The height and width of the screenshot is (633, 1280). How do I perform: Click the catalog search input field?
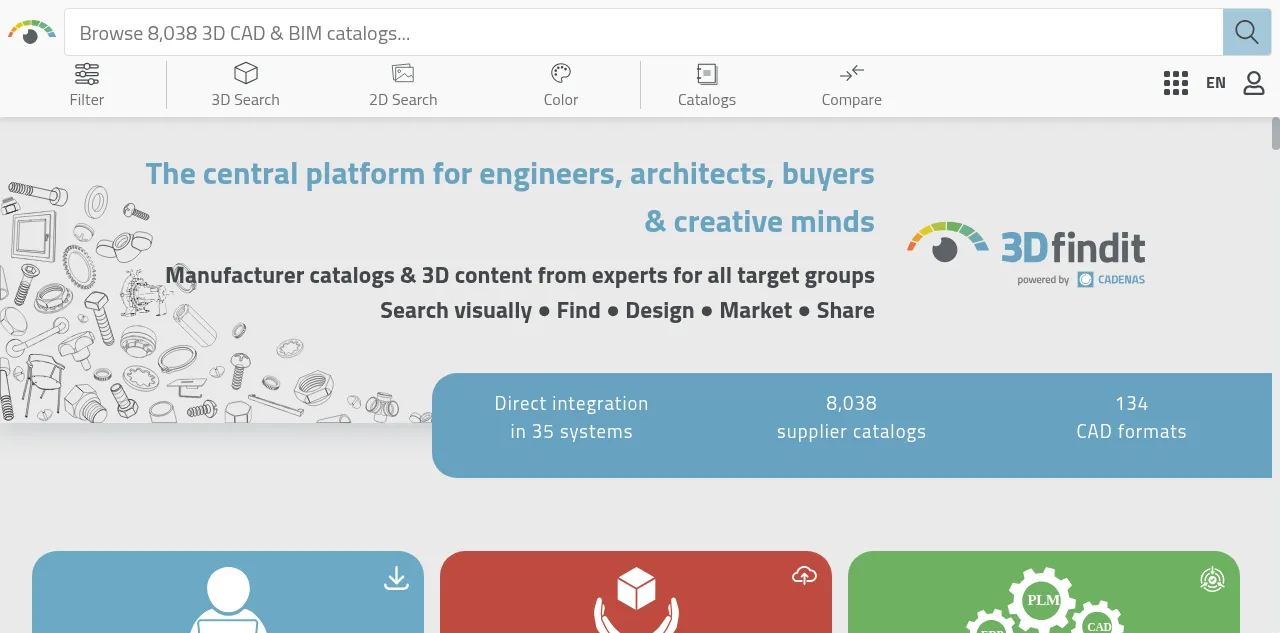tap(644, 32)
